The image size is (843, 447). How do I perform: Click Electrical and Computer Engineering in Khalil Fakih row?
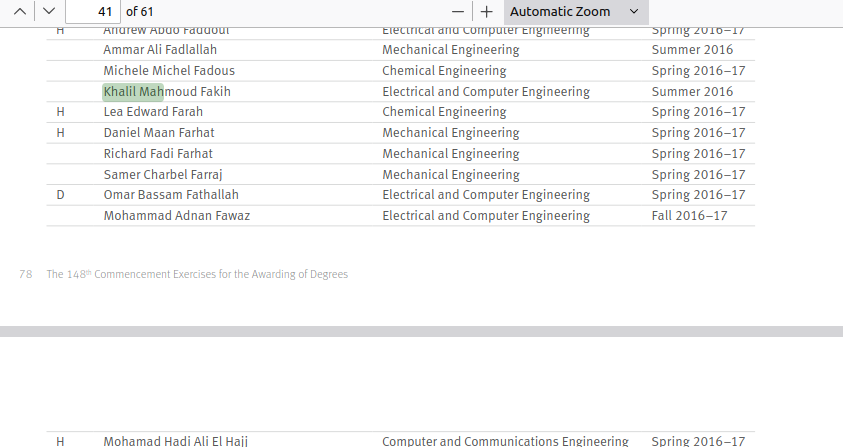[x=486, y=92]
